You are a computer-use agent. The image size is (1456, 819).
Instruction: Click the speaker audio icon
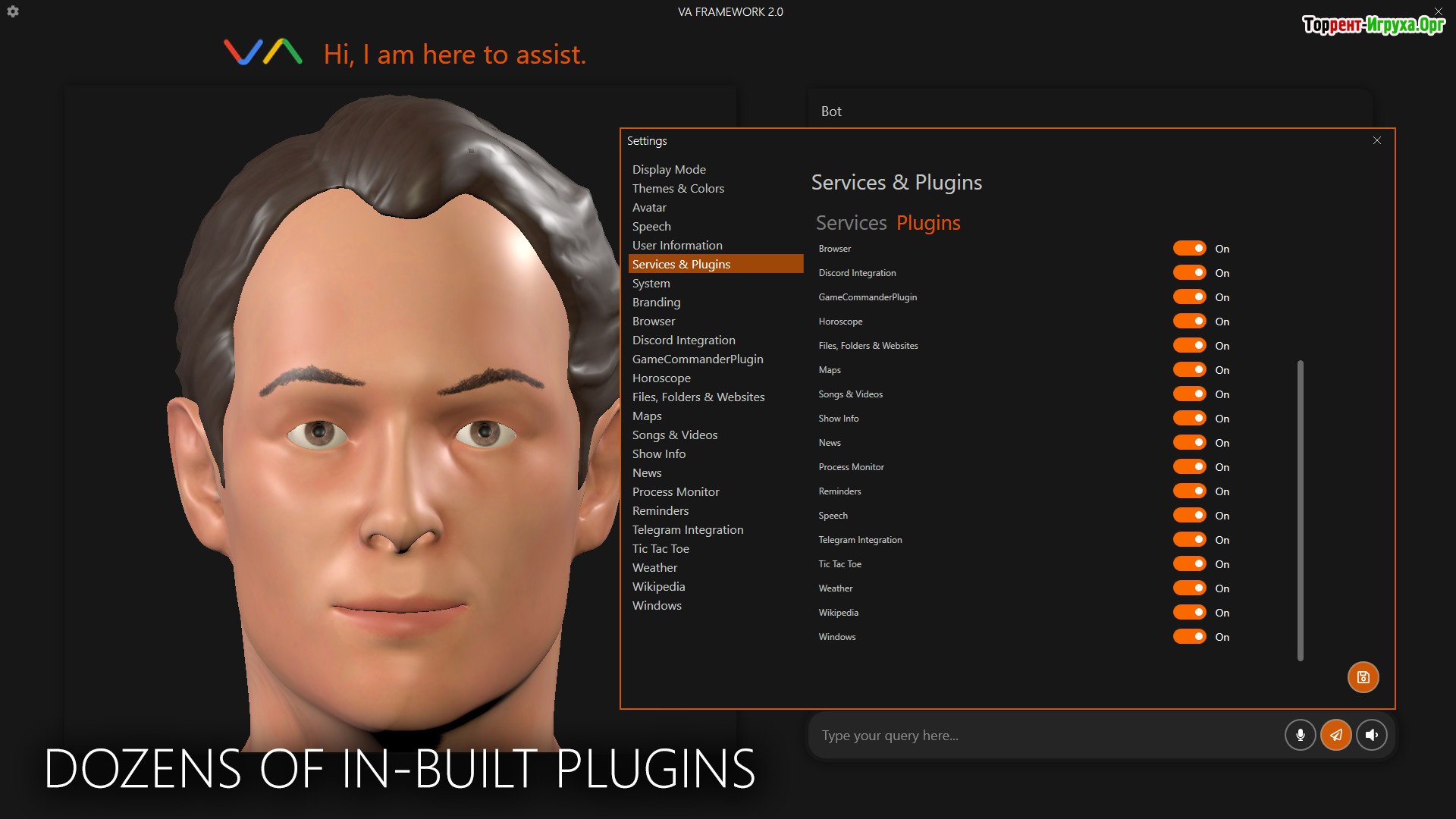point(1372,735)
